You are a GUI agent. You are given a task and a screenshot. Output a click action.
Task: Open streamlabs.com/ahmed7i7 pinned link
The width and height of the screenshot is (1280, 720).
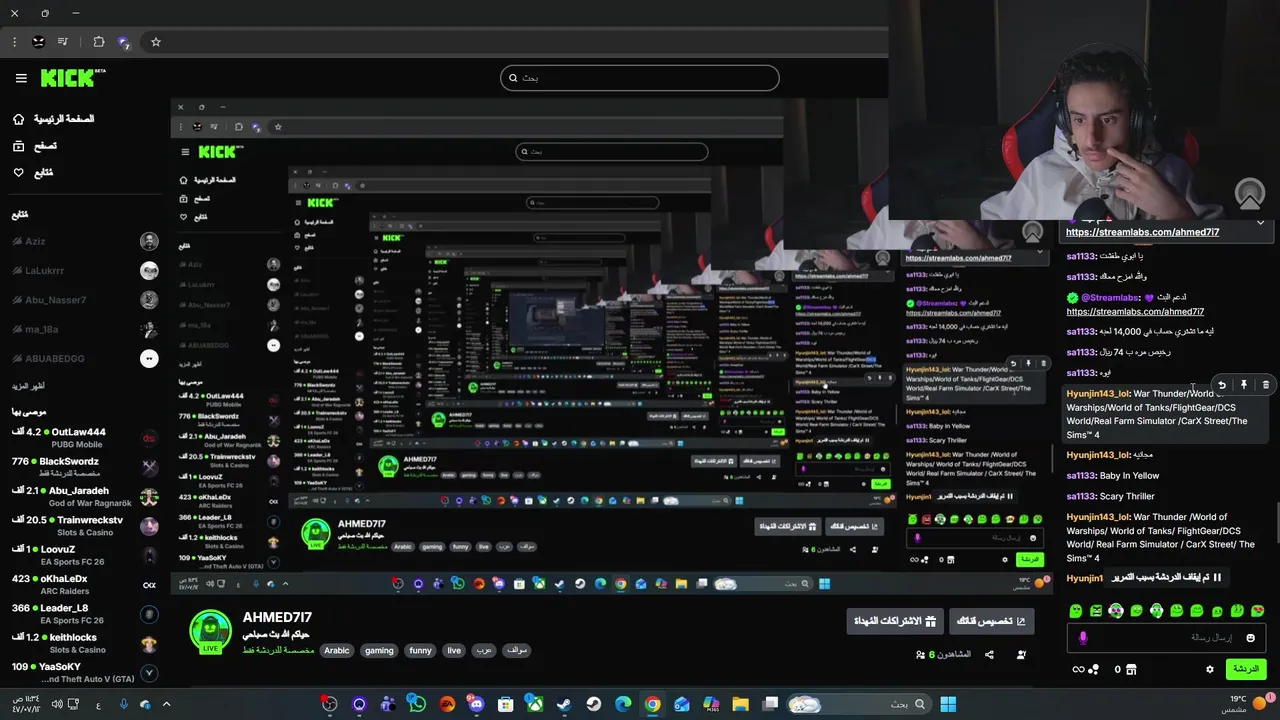pos(1142,232)
